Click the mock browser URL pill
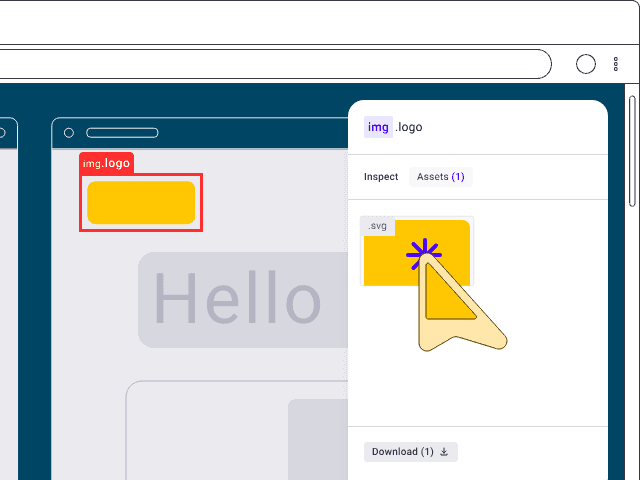The height and width of the screenshot is (480, 640). click(122, 133)
